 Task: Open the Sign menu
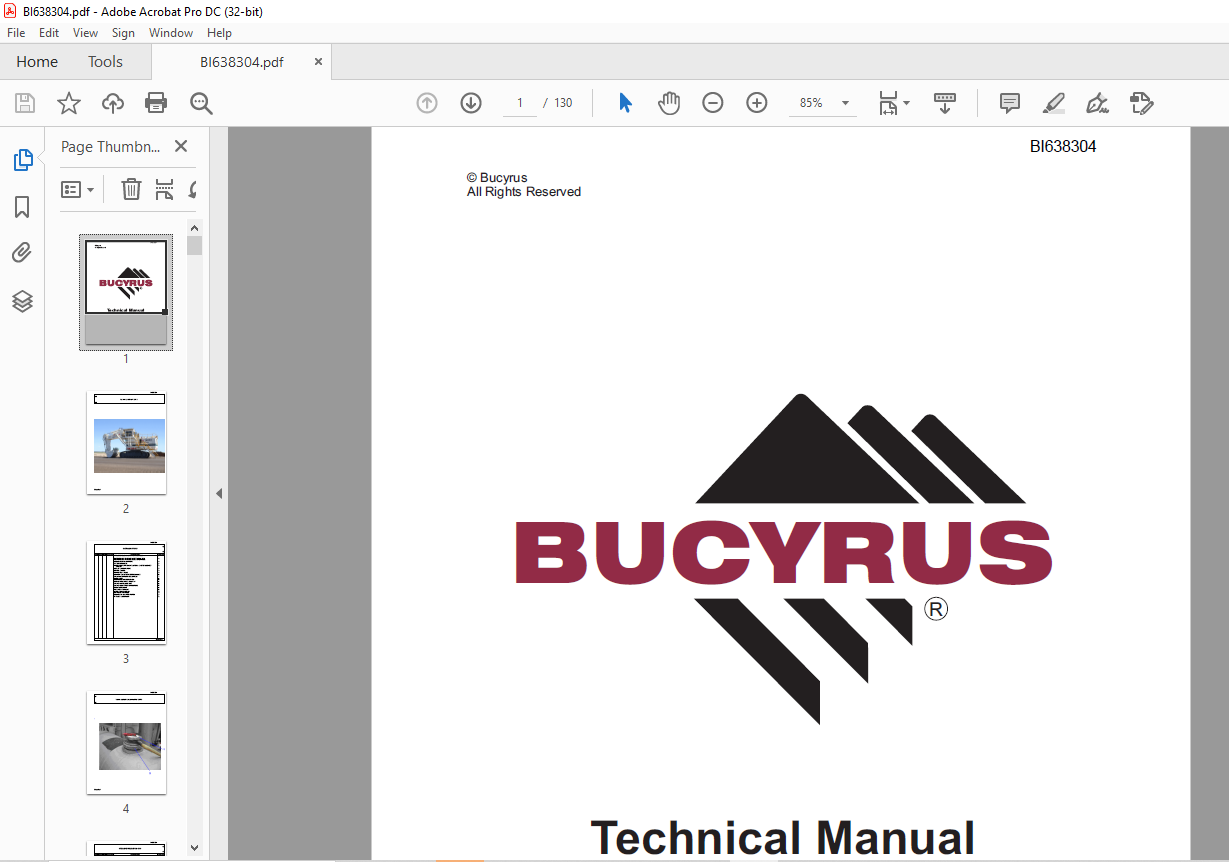click(123, 33)
